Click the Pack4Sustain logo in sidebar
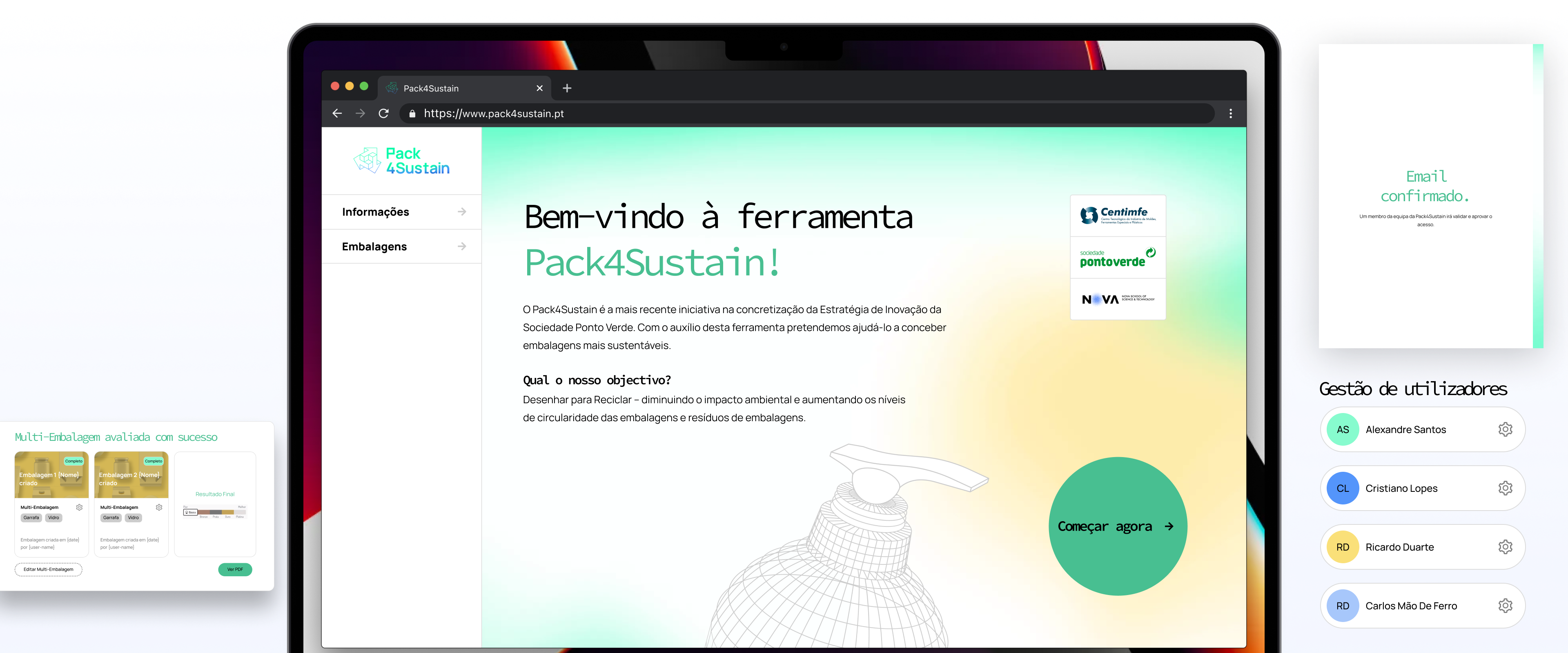Viewport: 1568px width, 653px height. click(402, 161)
